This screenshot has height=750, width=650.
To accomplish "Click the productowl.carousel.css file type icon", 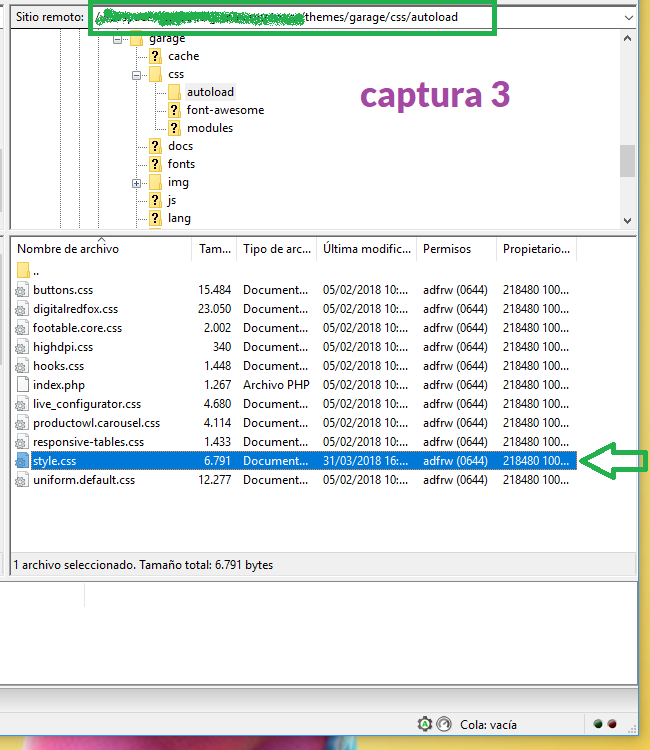I will pos(22,423).
